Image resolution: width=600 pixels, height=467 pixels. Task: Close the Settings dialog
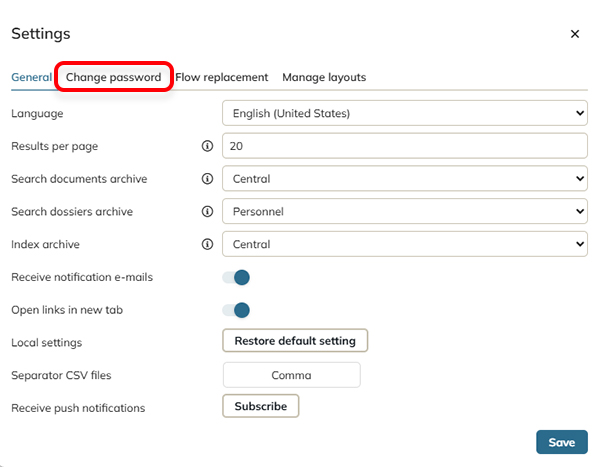click(575, 34)
